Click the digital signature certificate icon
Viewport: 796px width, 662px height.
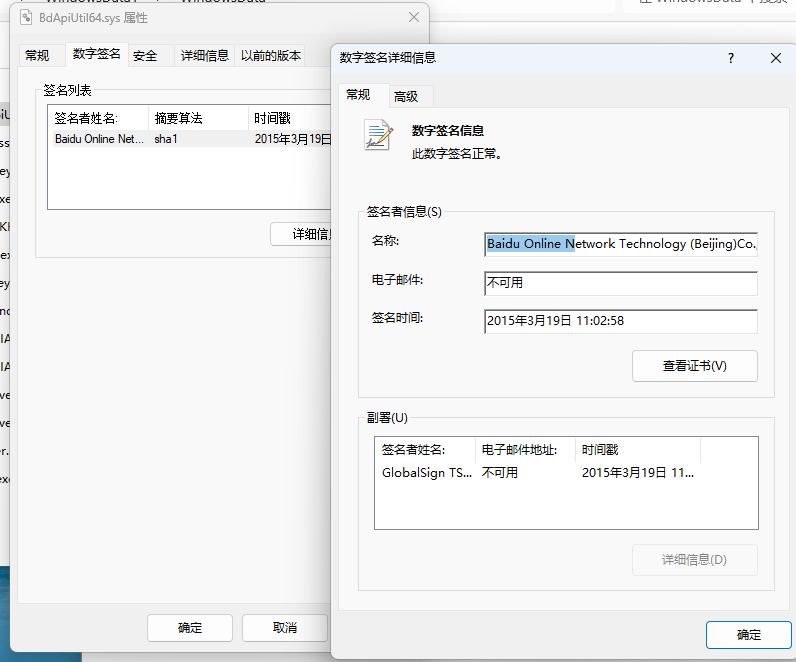[378, 135]
